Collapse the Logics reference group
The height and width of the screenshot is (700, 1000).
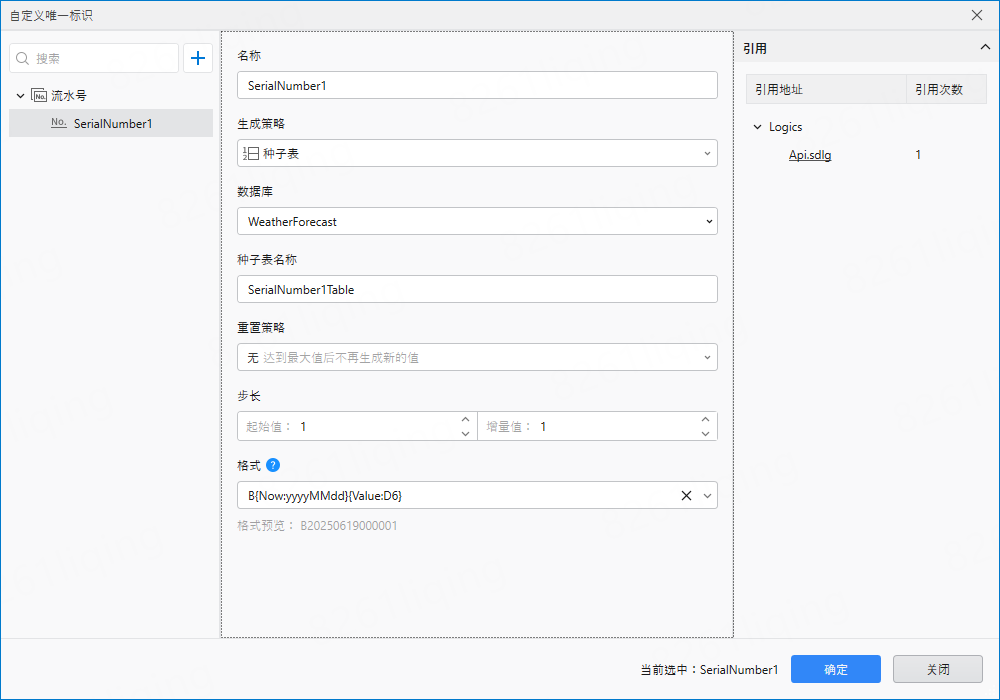[757, 127]
